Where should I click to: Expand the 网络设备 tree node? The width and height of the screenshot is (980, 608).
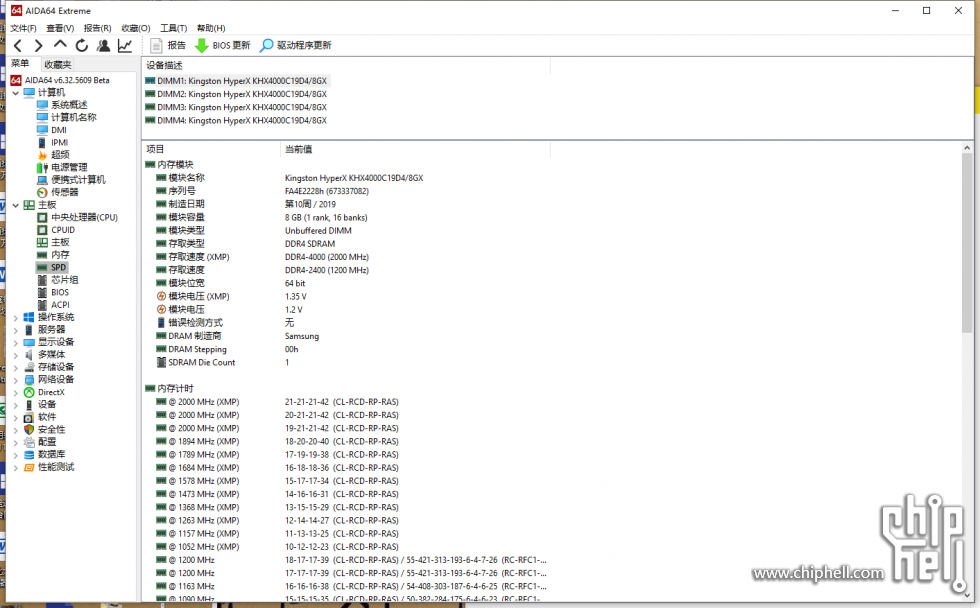click(16, 380)
